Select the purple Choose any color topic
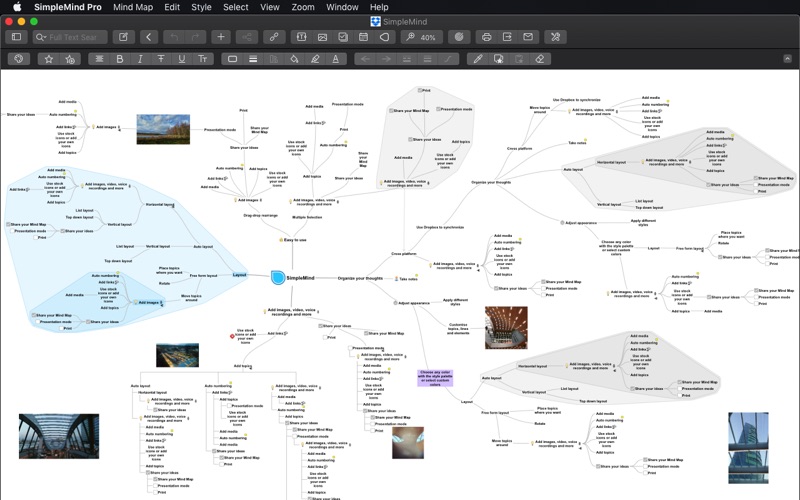The height and width of the screenshot is (500, 800). coord(435,378)
